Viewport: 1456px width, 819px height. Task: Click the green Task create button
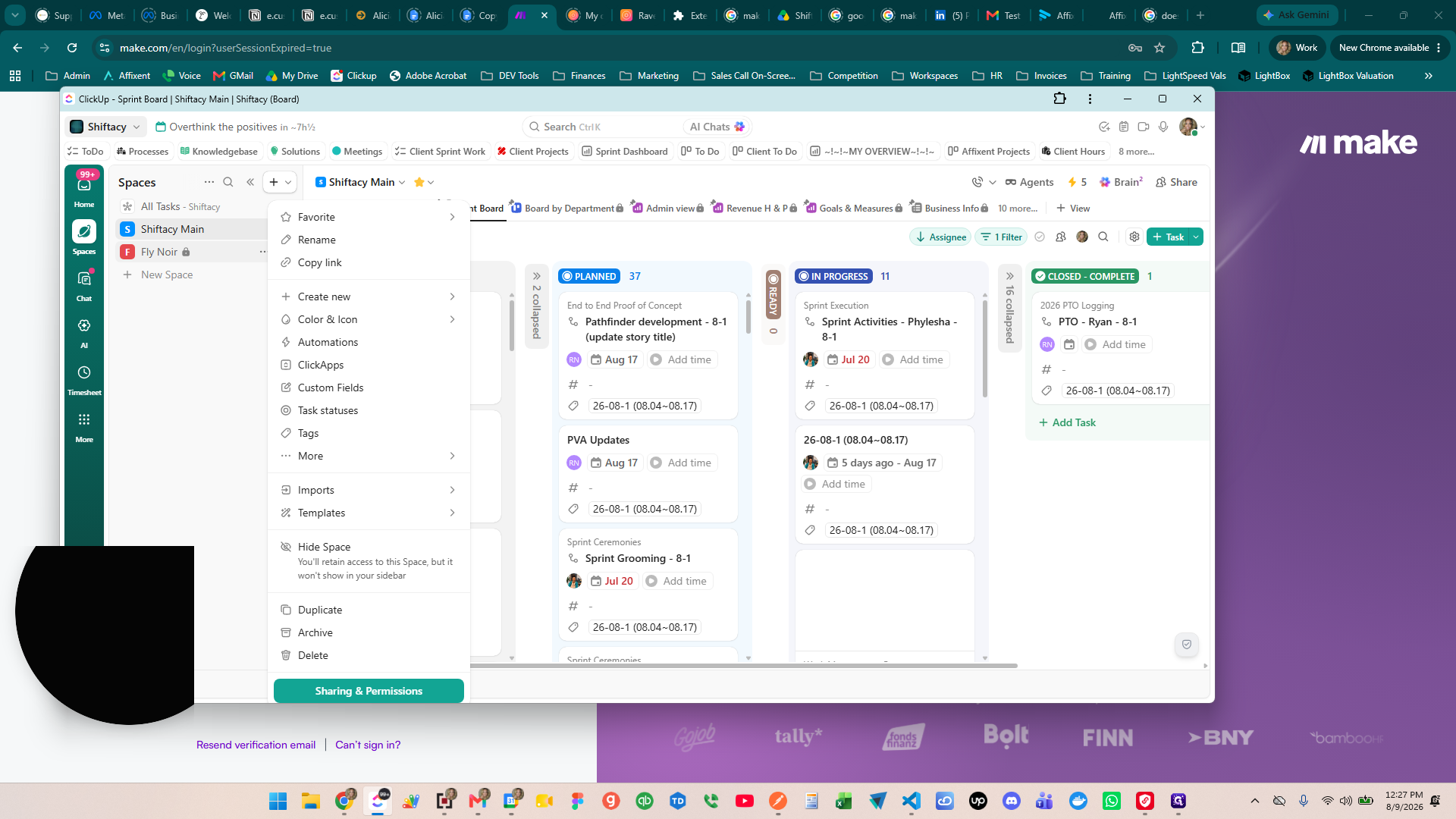[1168, 237]
